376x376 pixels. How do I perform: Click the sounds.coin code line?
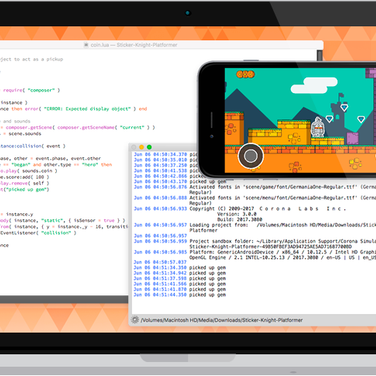click(29, 171)
